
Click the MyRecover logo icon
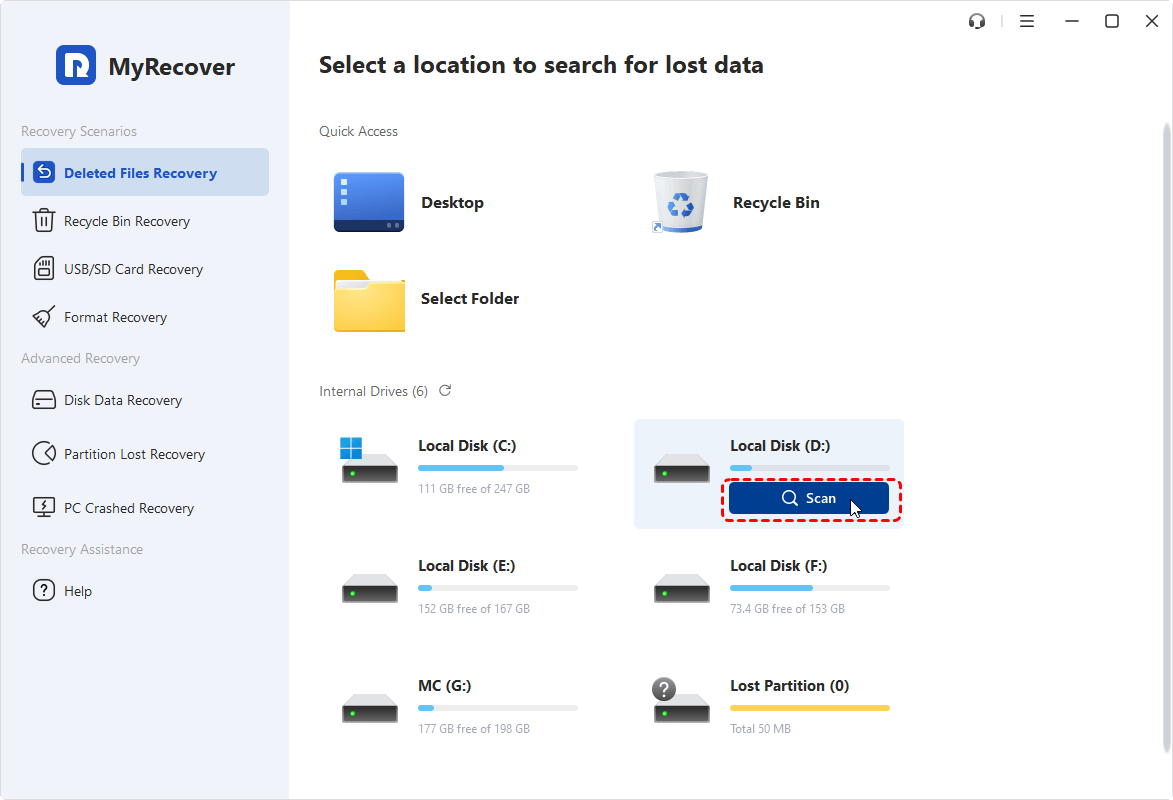click(x=76, y=65)
